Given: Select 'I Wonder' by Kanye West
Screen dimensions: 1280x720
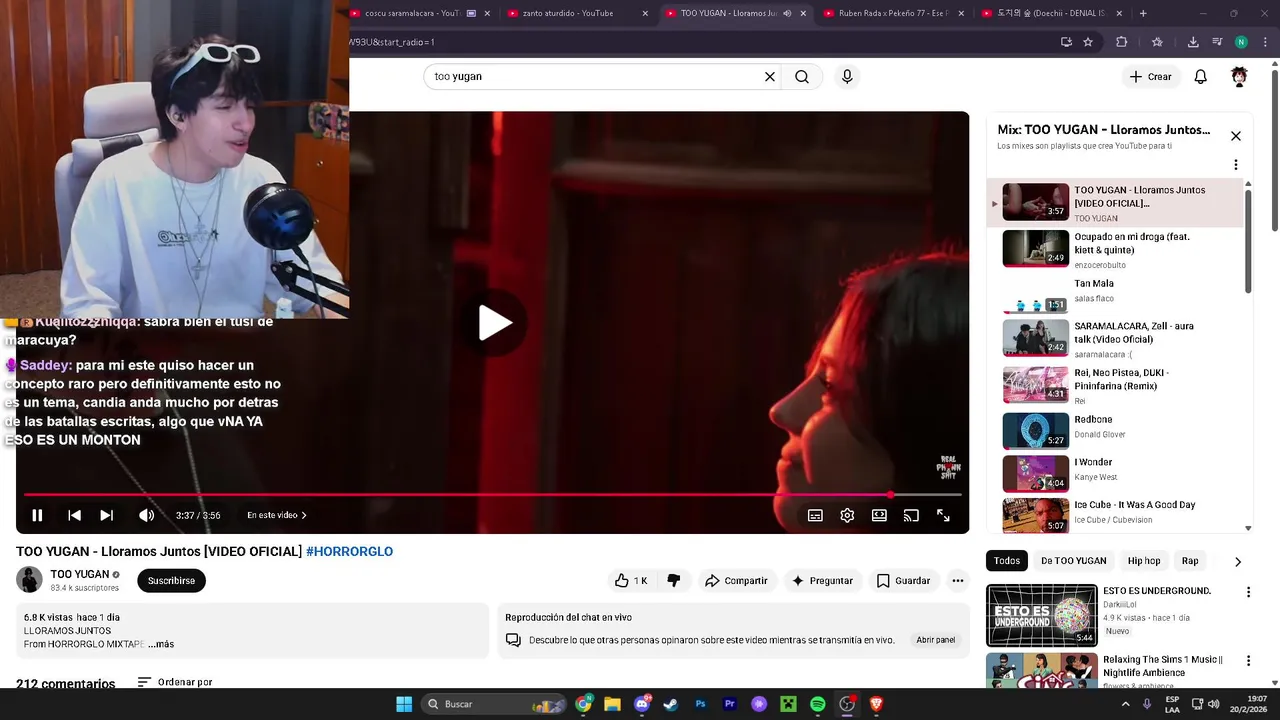Looking at the screenshot, I should (1115, 473).
